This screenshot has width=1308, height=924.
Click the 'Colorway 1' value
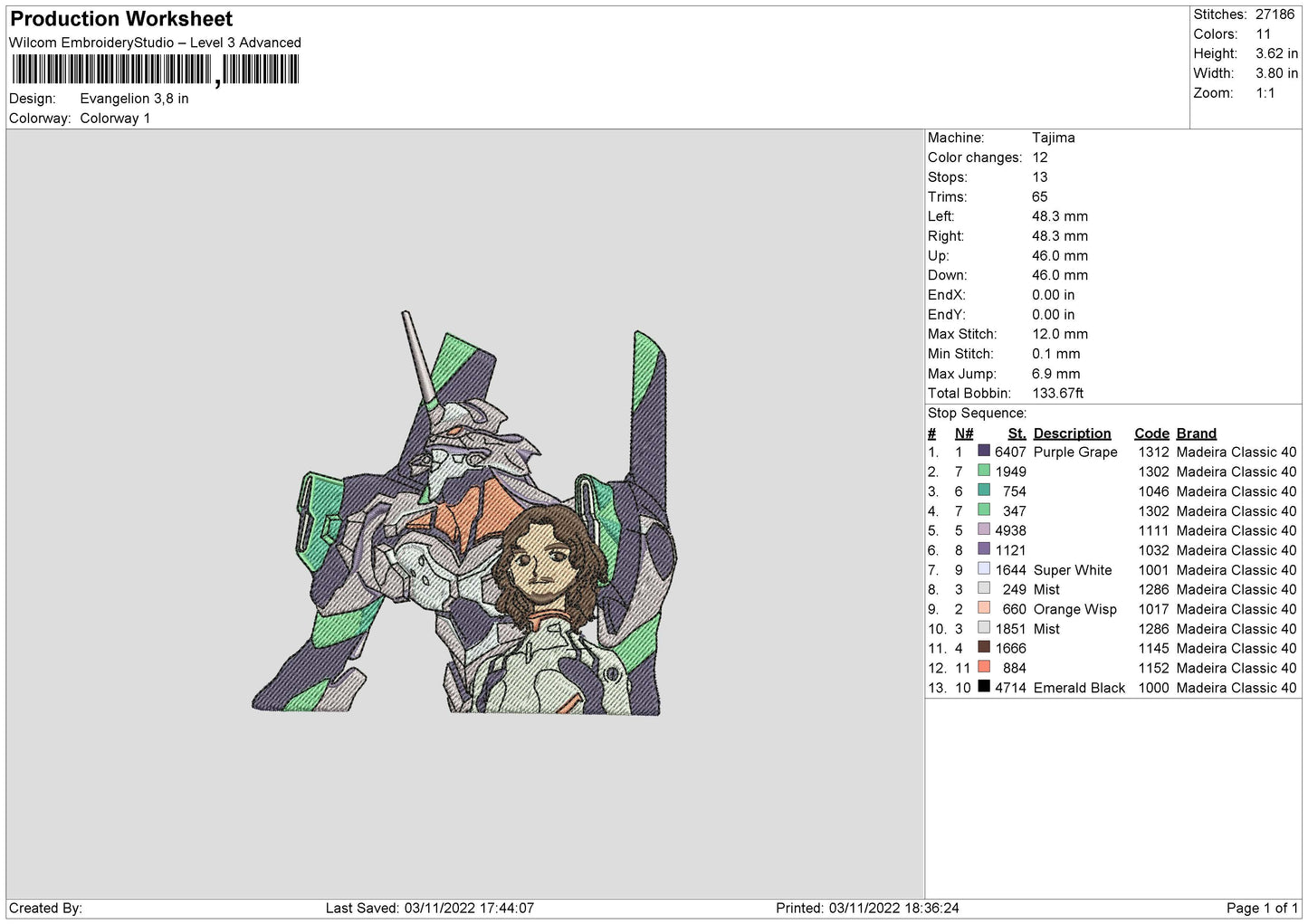115,119
